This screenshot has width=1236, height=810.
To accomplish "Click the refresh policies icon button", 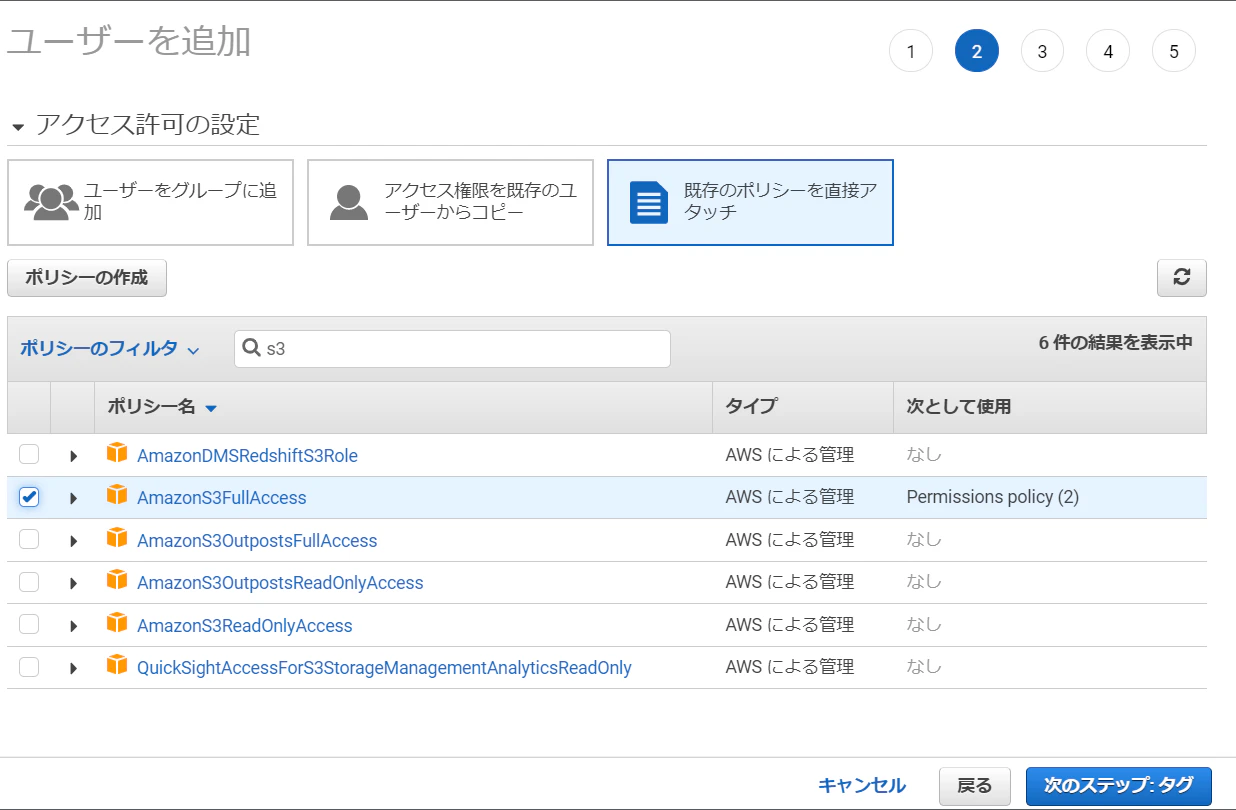I will (1181, 278).
